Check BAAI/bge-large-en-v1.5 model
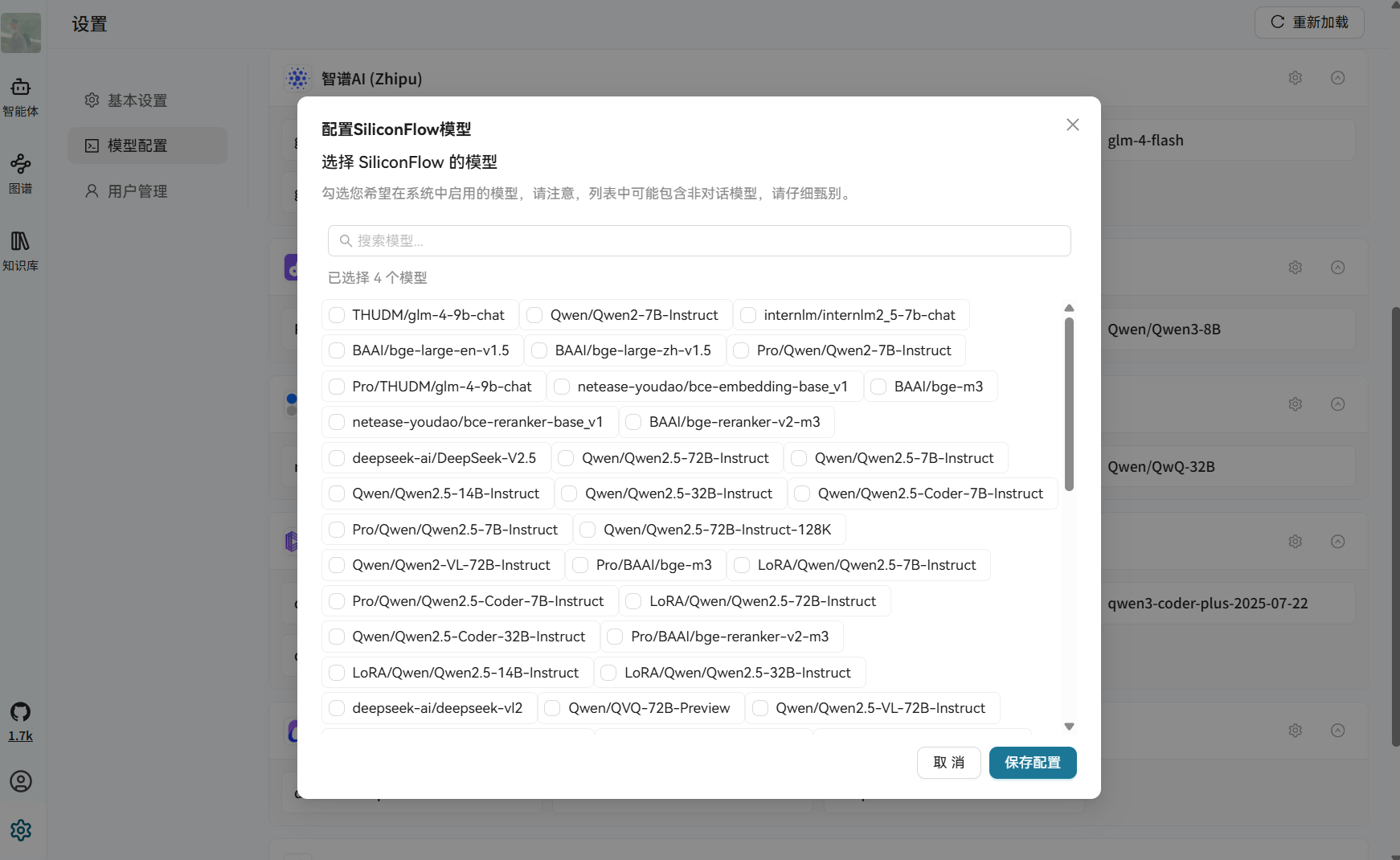This screenshot has height=860, width=1400. click(x=337, y=350)
